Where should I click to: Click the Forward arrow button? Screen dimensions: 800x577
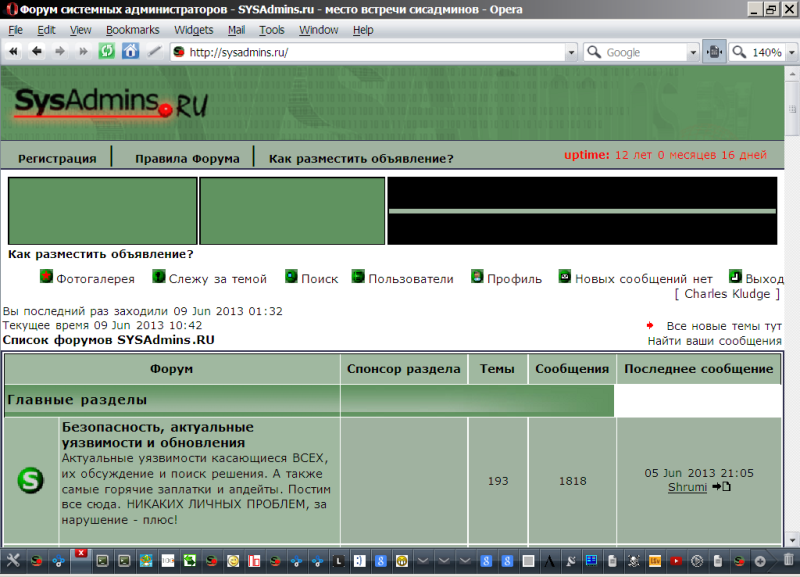click(x=60, y=52)
